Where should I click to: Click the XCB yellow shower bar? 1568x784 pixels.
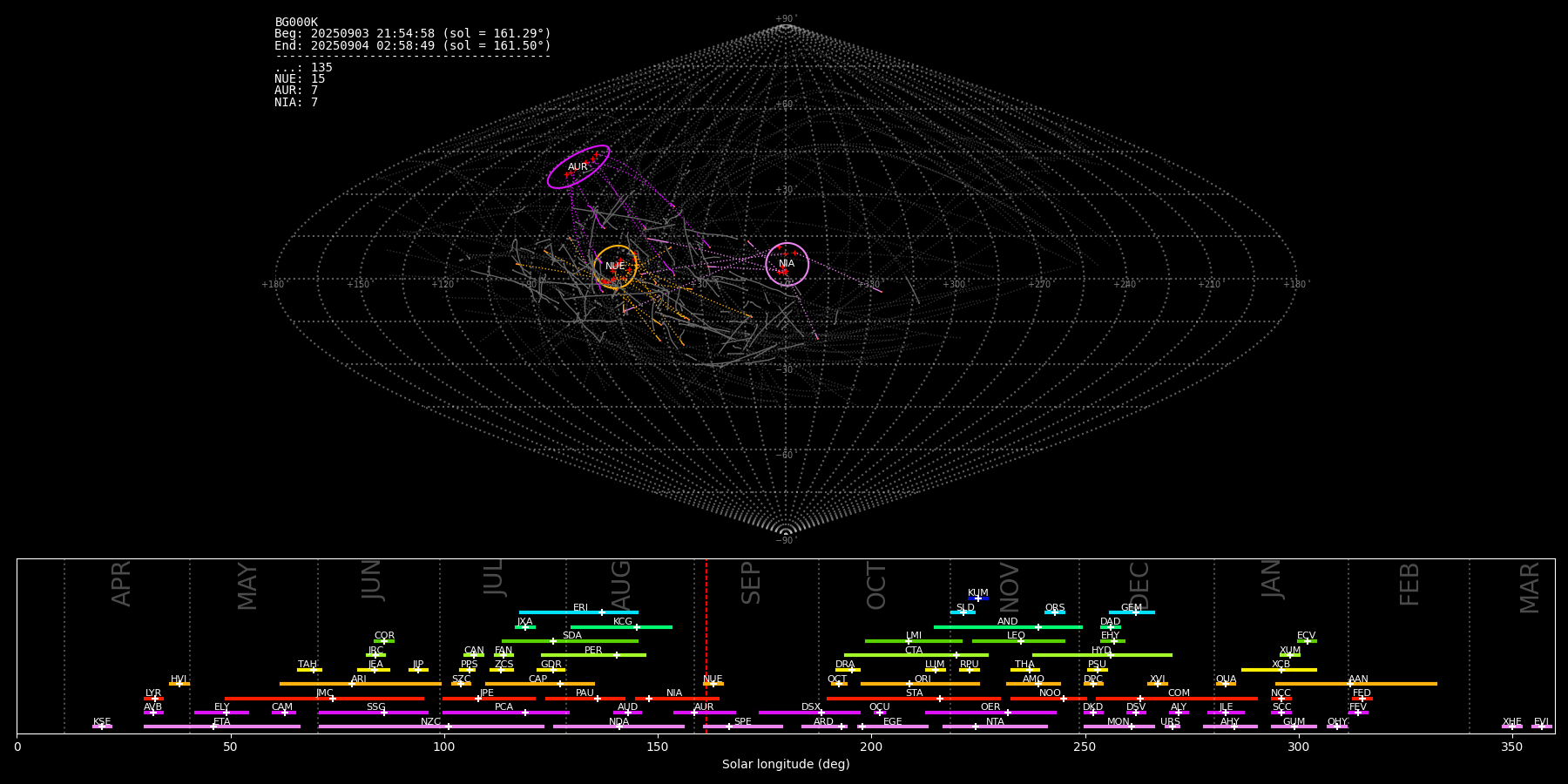pyautogui.click(x=1279, y=669)
